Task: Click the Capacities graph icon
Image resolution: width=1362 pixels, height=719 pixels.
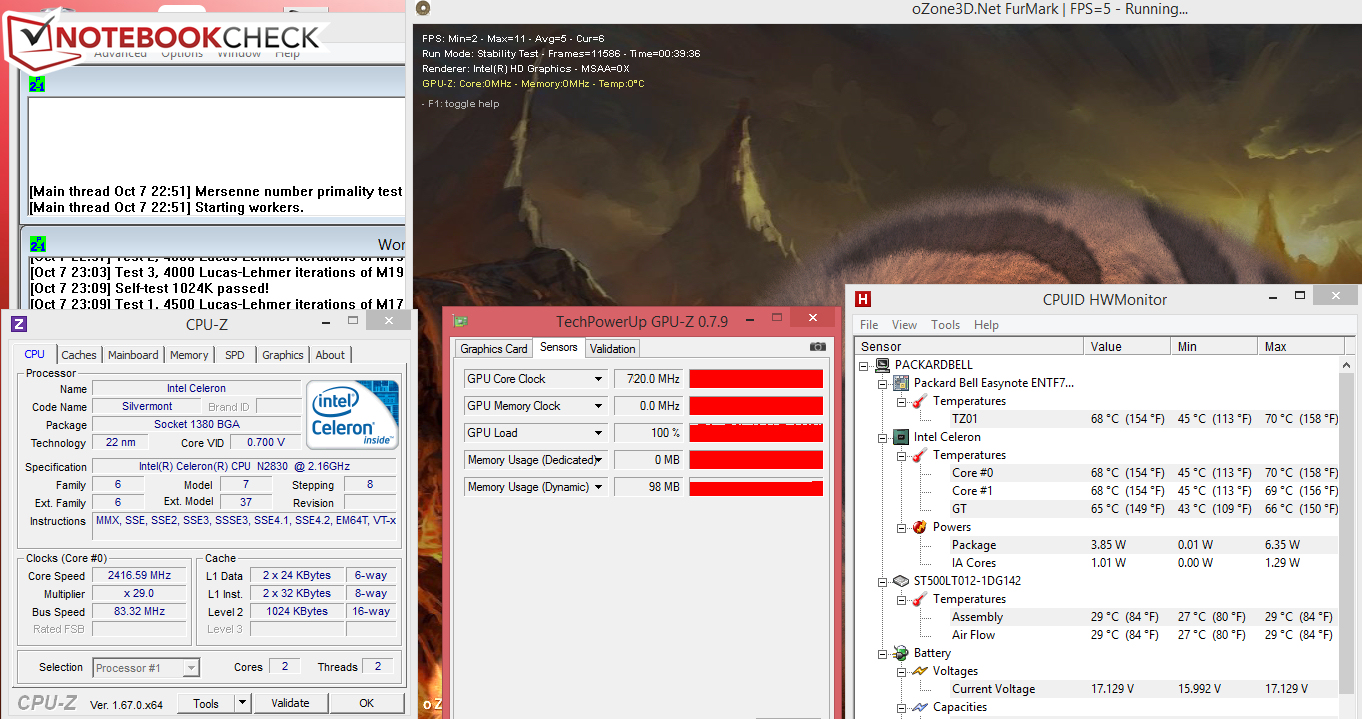Action: coord(919,707)
